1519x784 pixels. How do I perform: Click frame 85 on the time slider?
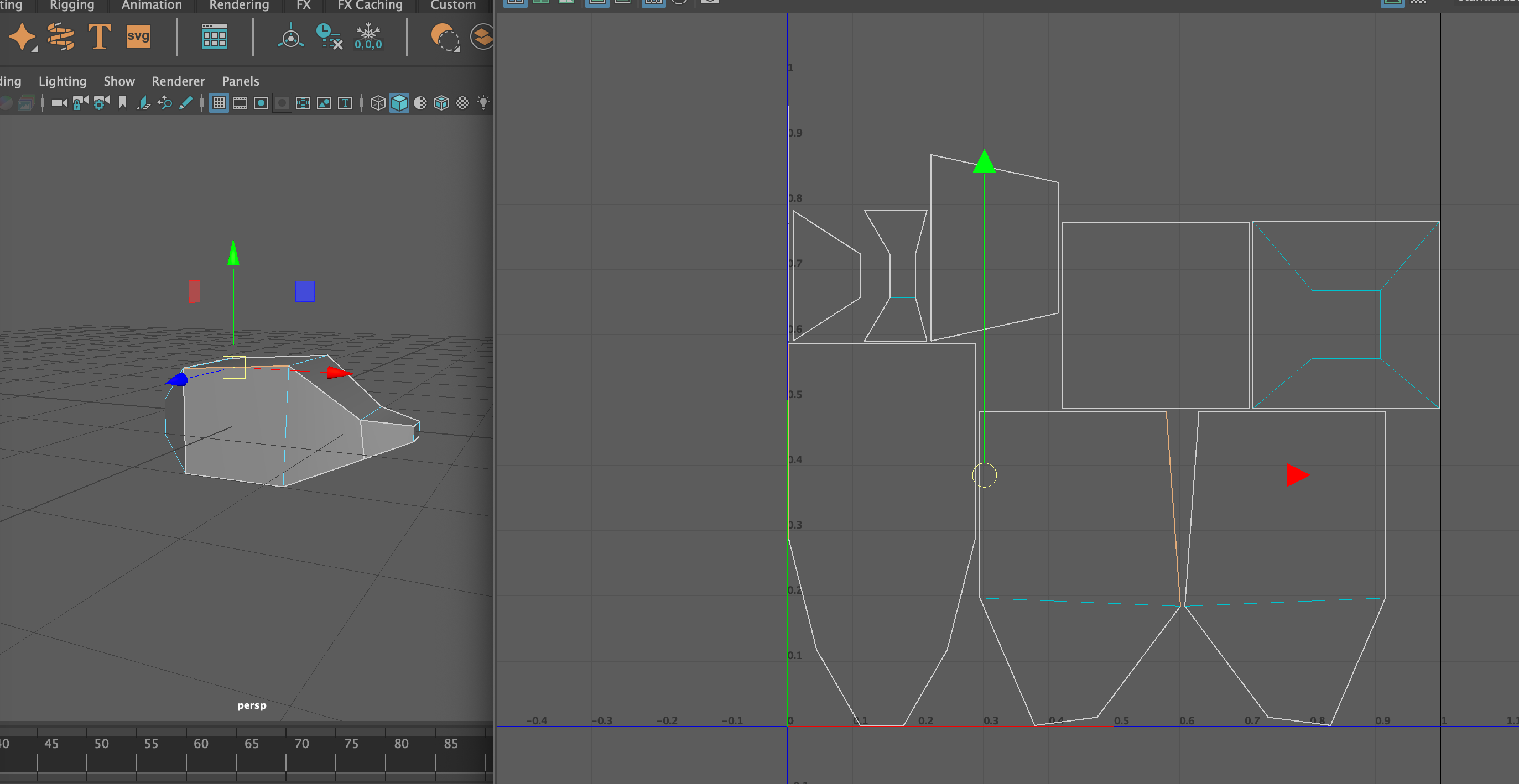pos(451,744)
